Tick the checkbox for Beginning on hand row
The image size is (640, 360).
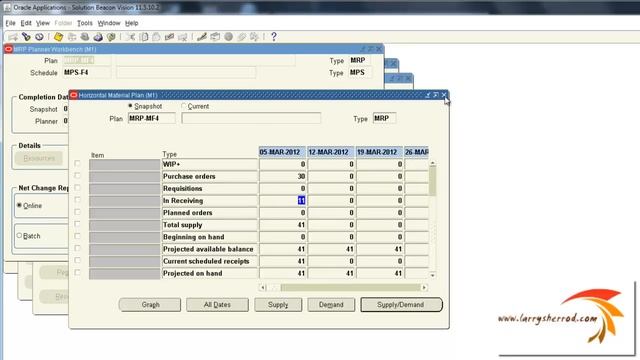pyautogui.click(x=77, y=236)
